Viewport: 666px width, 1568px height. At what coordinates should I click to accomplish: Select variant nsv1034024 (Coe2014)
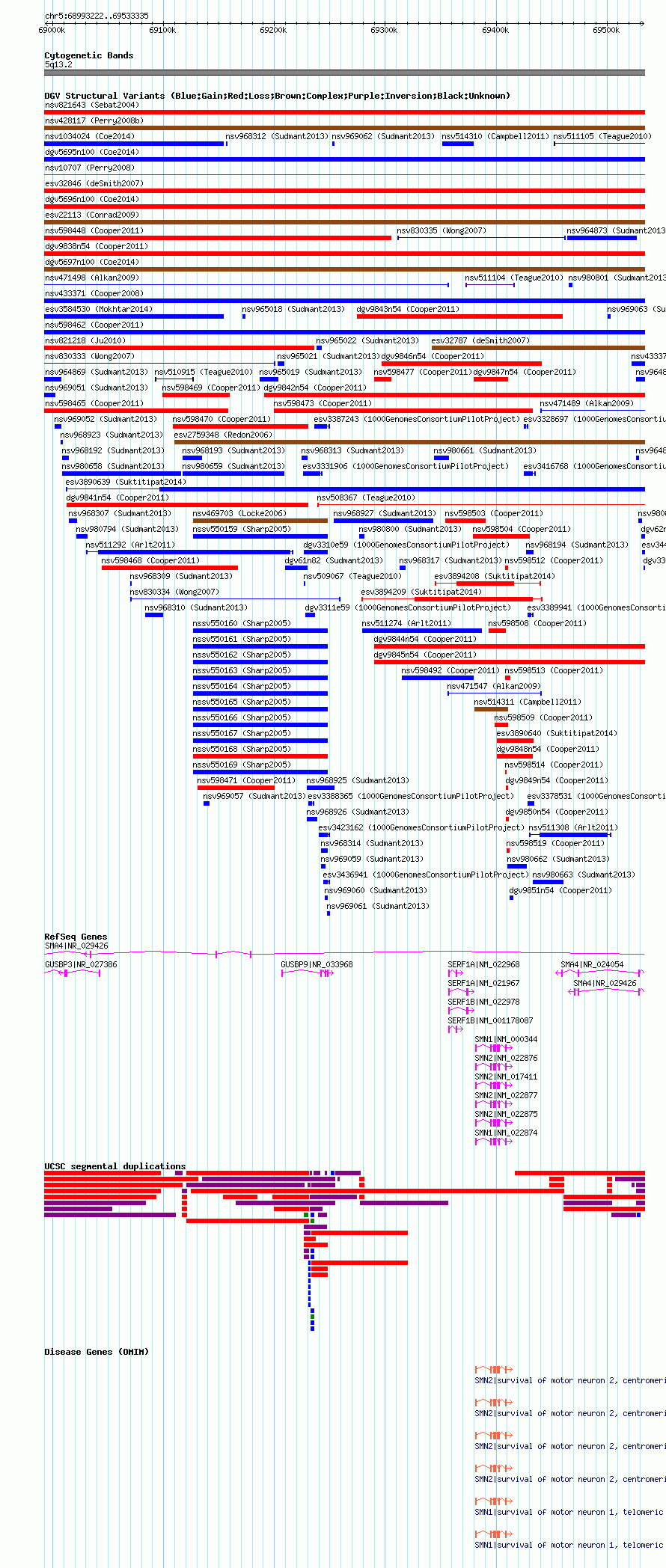[x=90, y=136]
